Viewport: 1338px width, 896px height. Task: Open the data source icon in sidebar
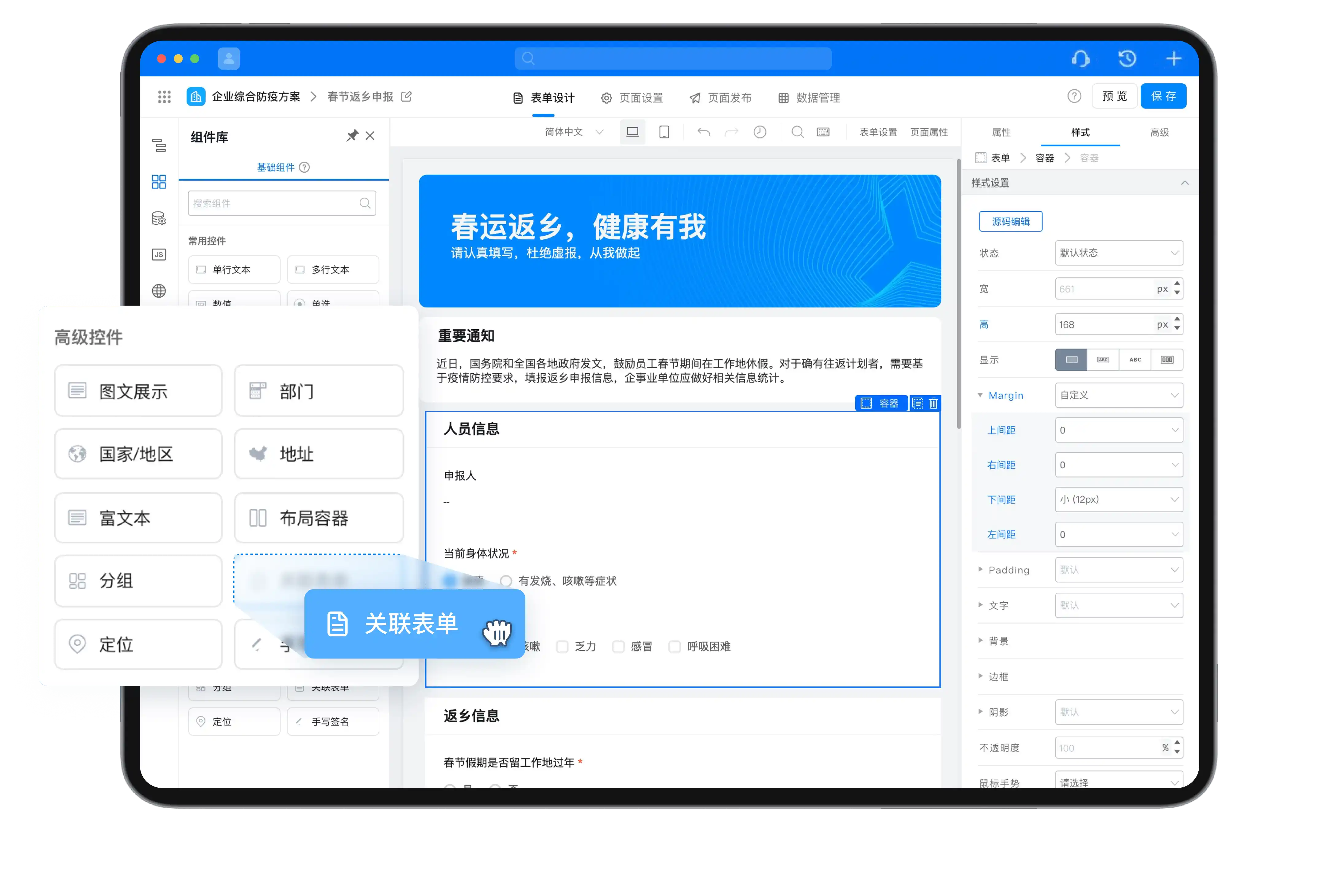[159, 218]
